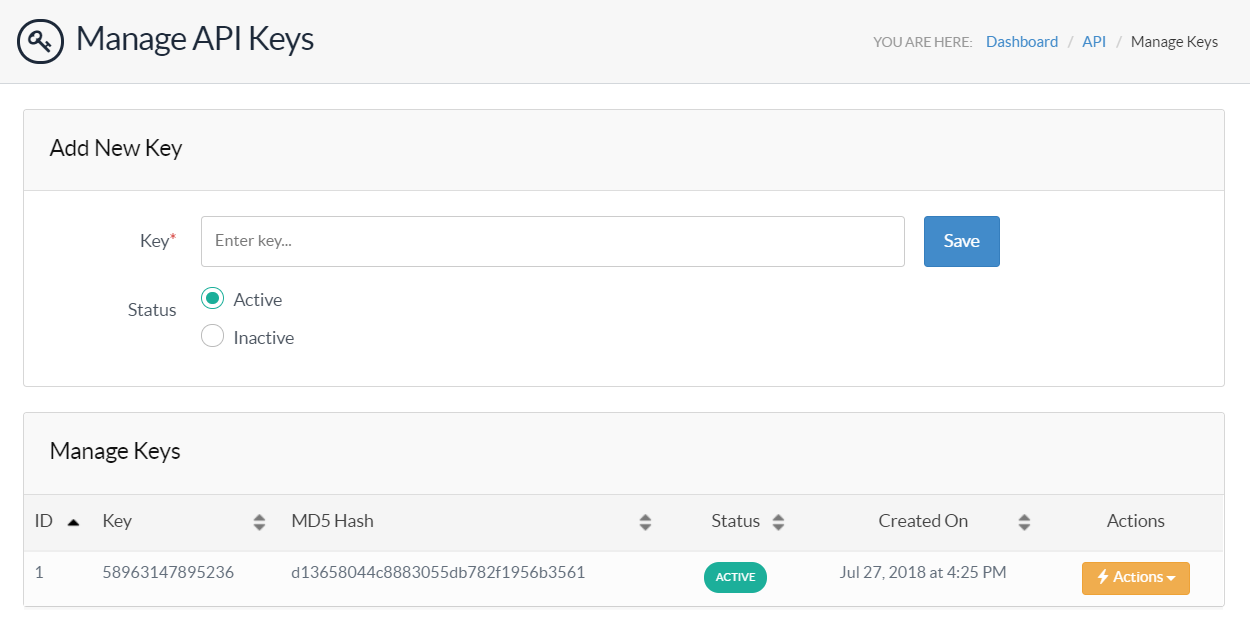Screen dimensions: 1250x628
Task: Click the MD5 Hash column sort arrows
Action: click(x=645, y=522)
